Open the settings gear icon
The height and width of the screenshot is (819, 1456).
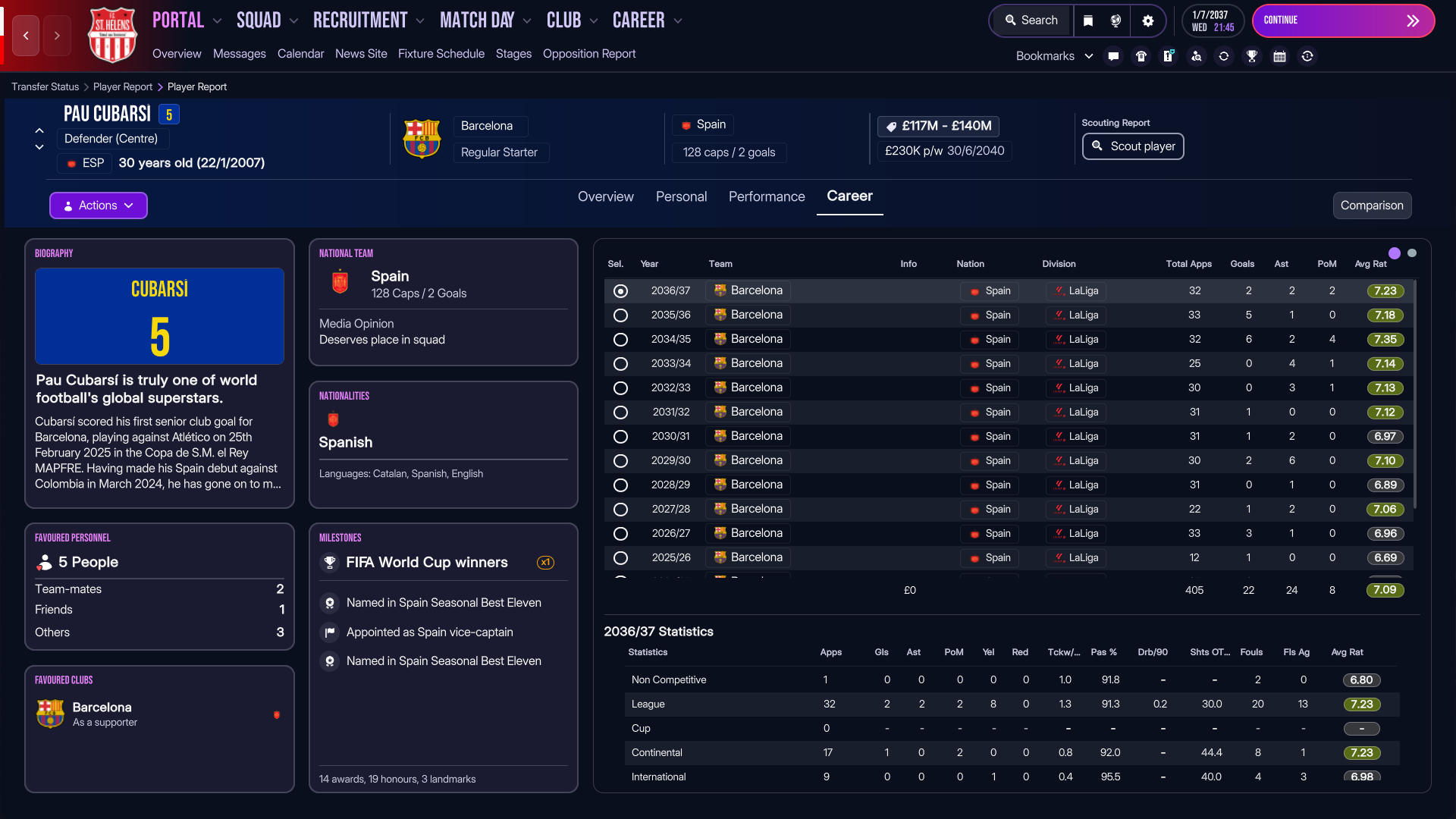click(x=1148, y=20)
